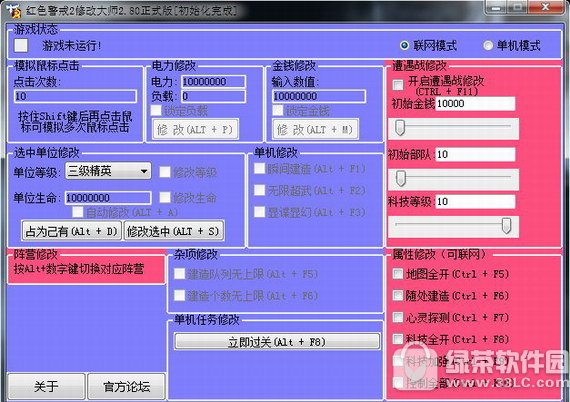Select 单机模式 radio button
Screen dimensions: 570x402
point(487,45)
